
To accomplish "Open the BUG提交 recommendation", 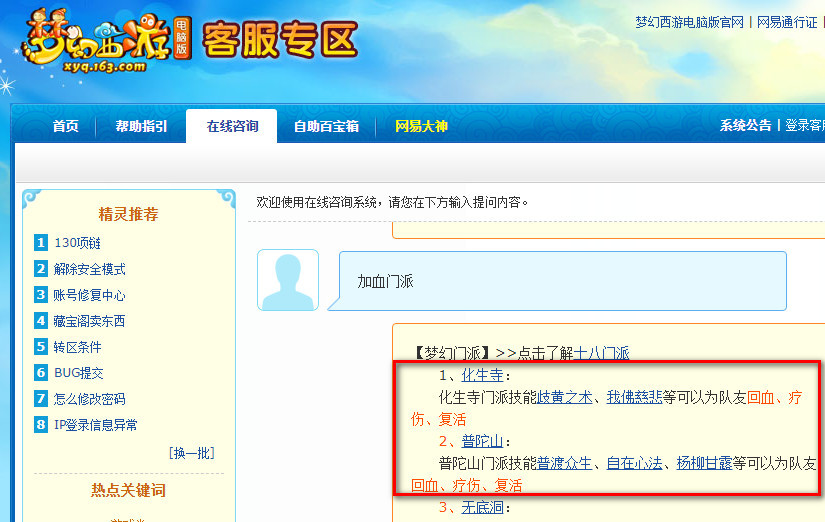I will pyautogui.click(x=79, y=373).
